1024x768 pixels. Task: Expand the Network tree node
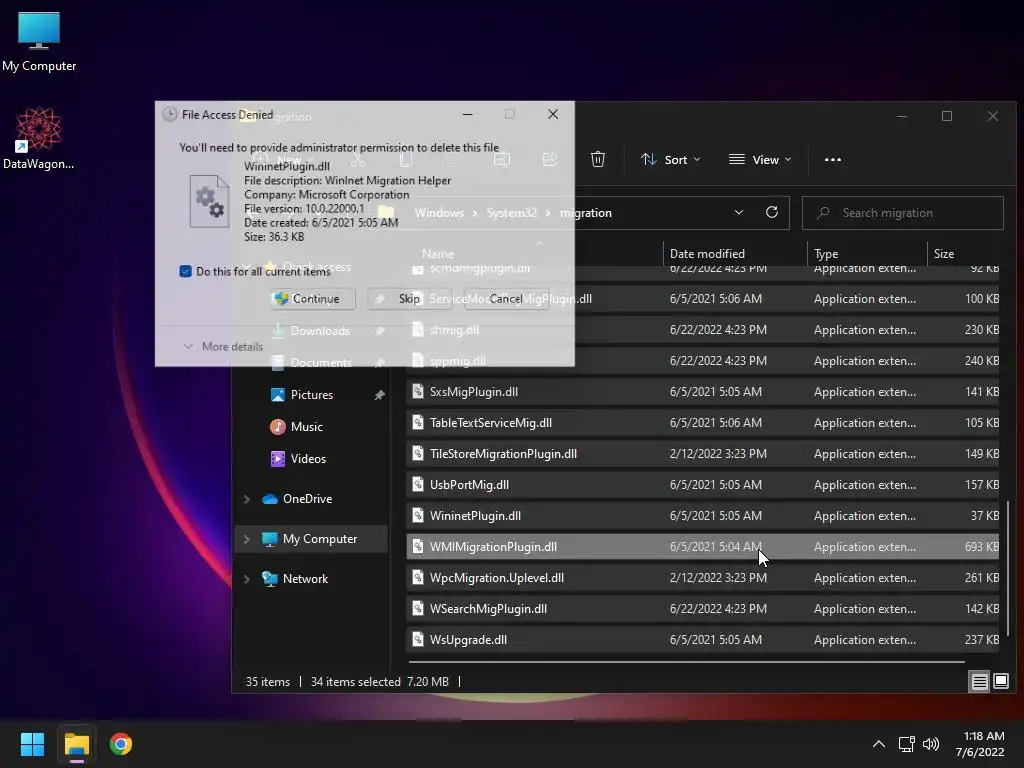pos(247,579)
